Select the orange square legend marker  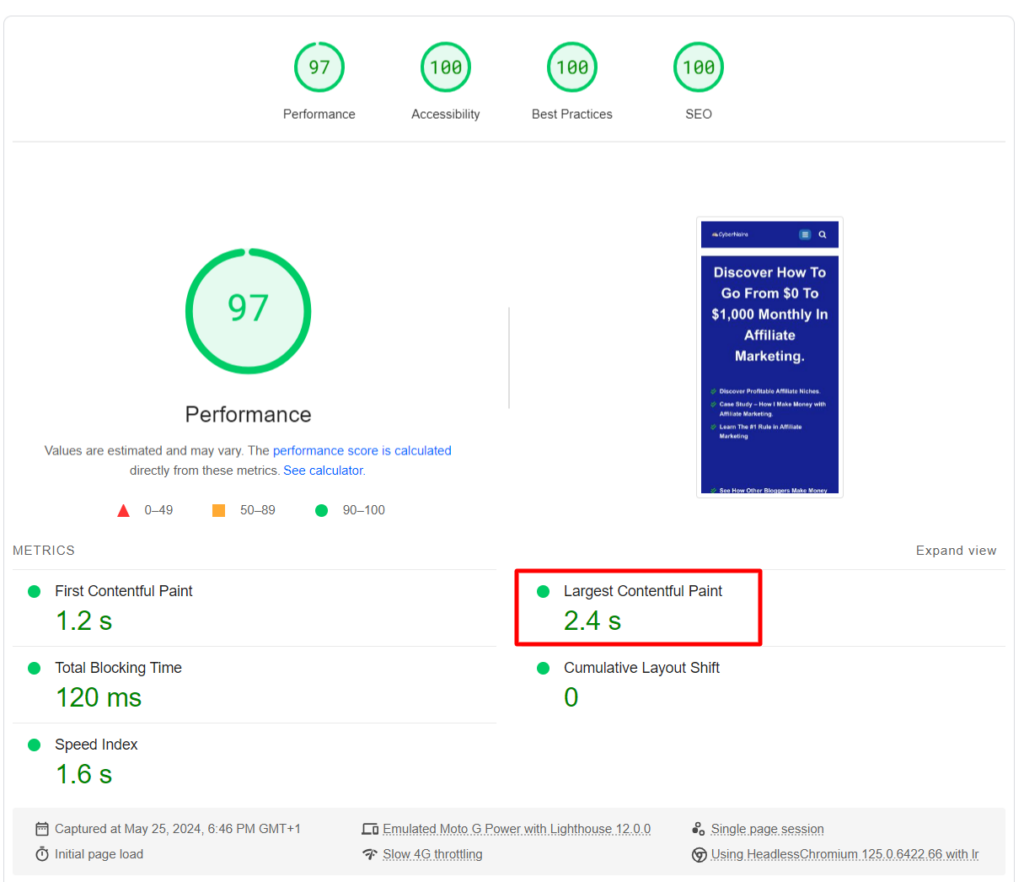219,510
